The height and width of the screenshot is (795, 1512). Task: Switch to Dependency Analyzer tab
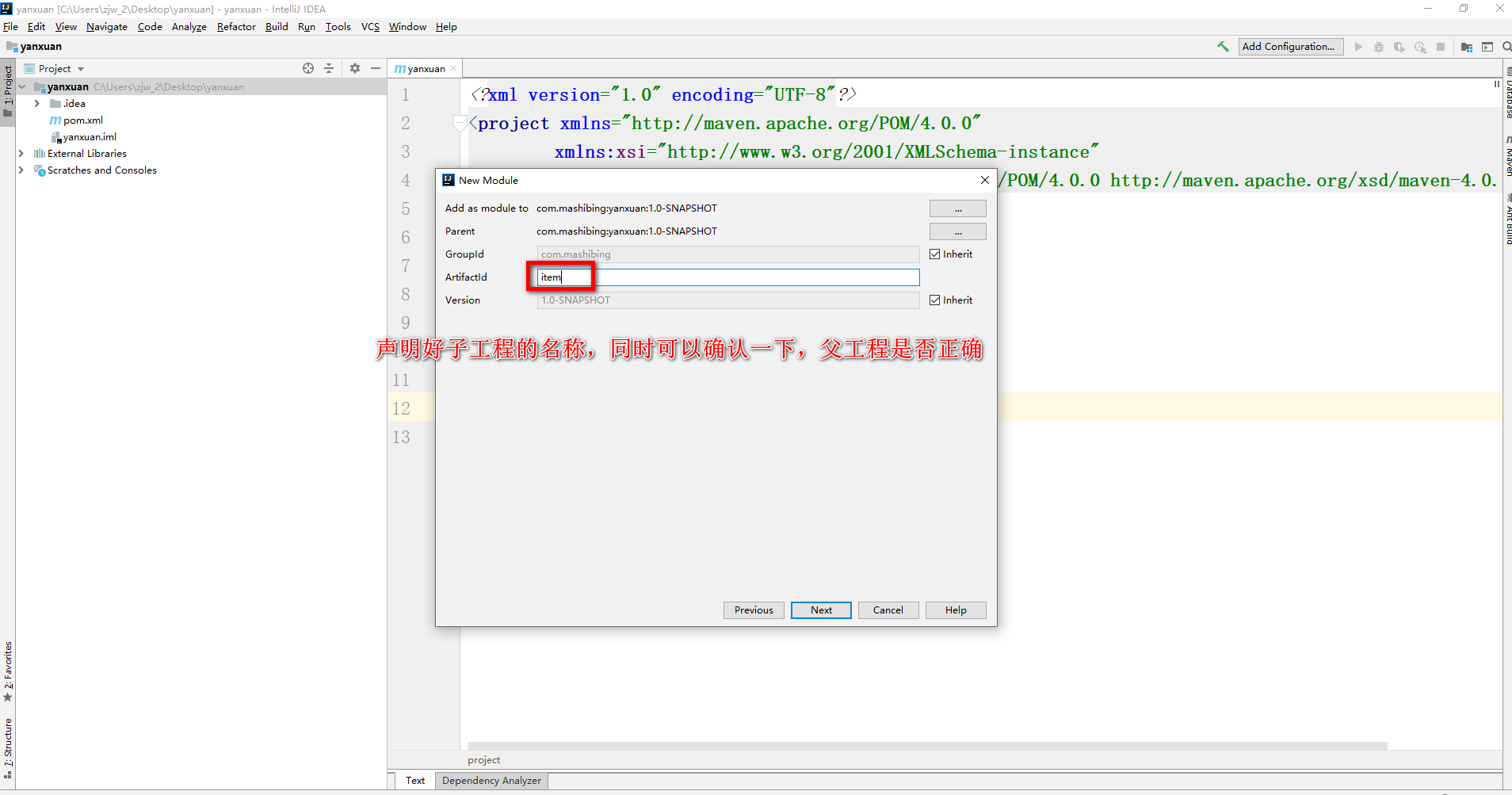[x=491, y=781]
